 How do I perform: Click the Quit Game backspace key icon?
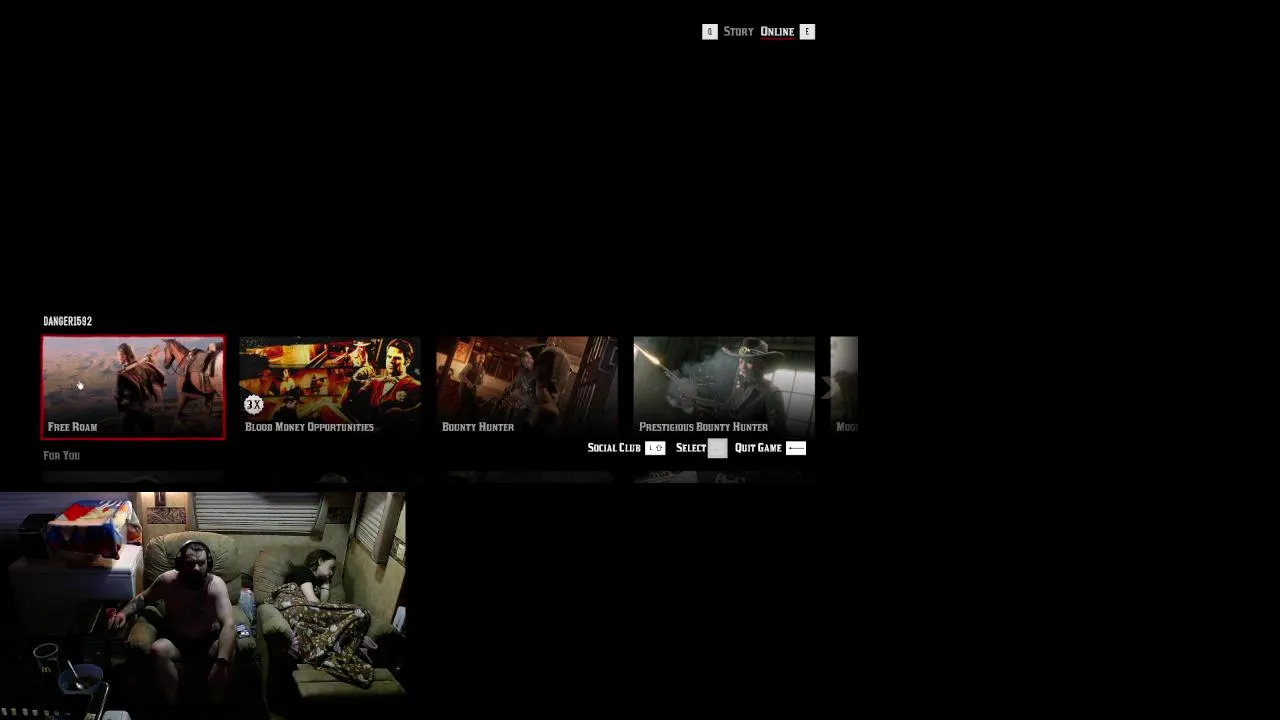796,448
